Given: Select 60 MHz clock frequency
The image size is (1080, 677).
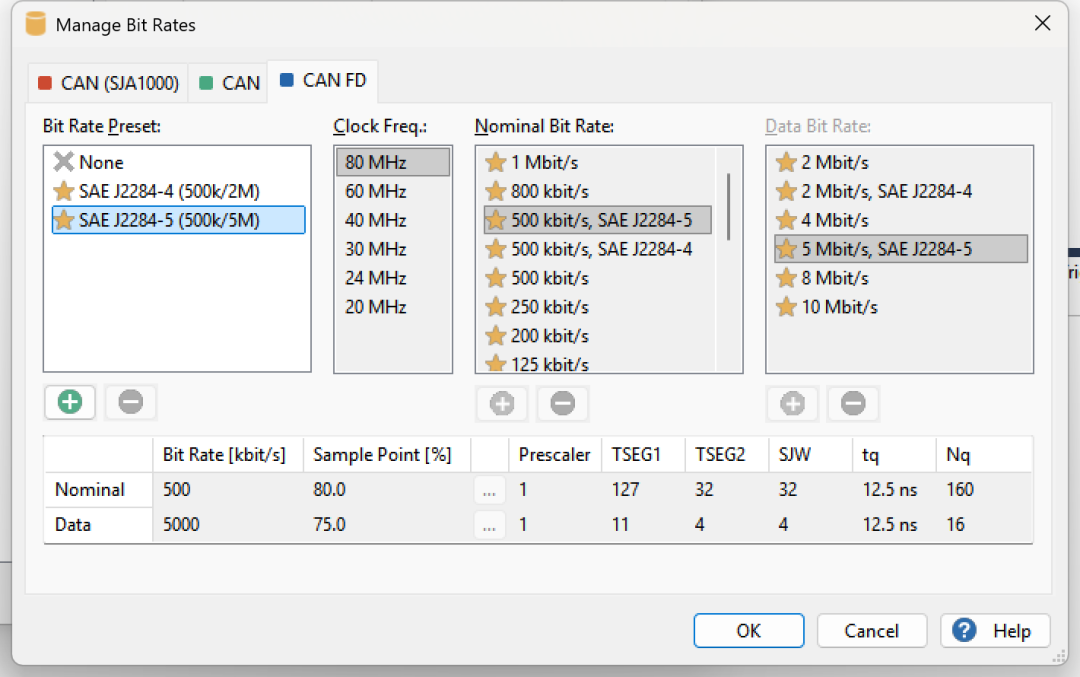Looking at the screenshot, I should click(393, 191).
